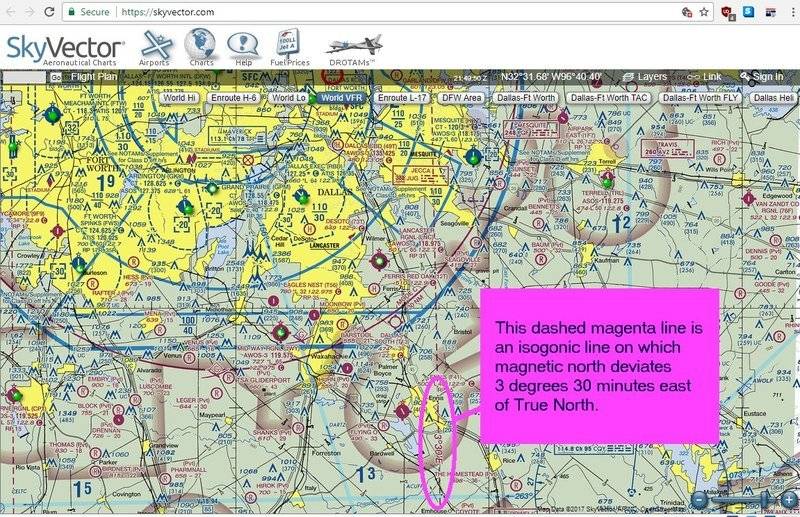Select the Dallas-Ft Worth FLY tab
This screenshot has height=517, width=800.
700,98
